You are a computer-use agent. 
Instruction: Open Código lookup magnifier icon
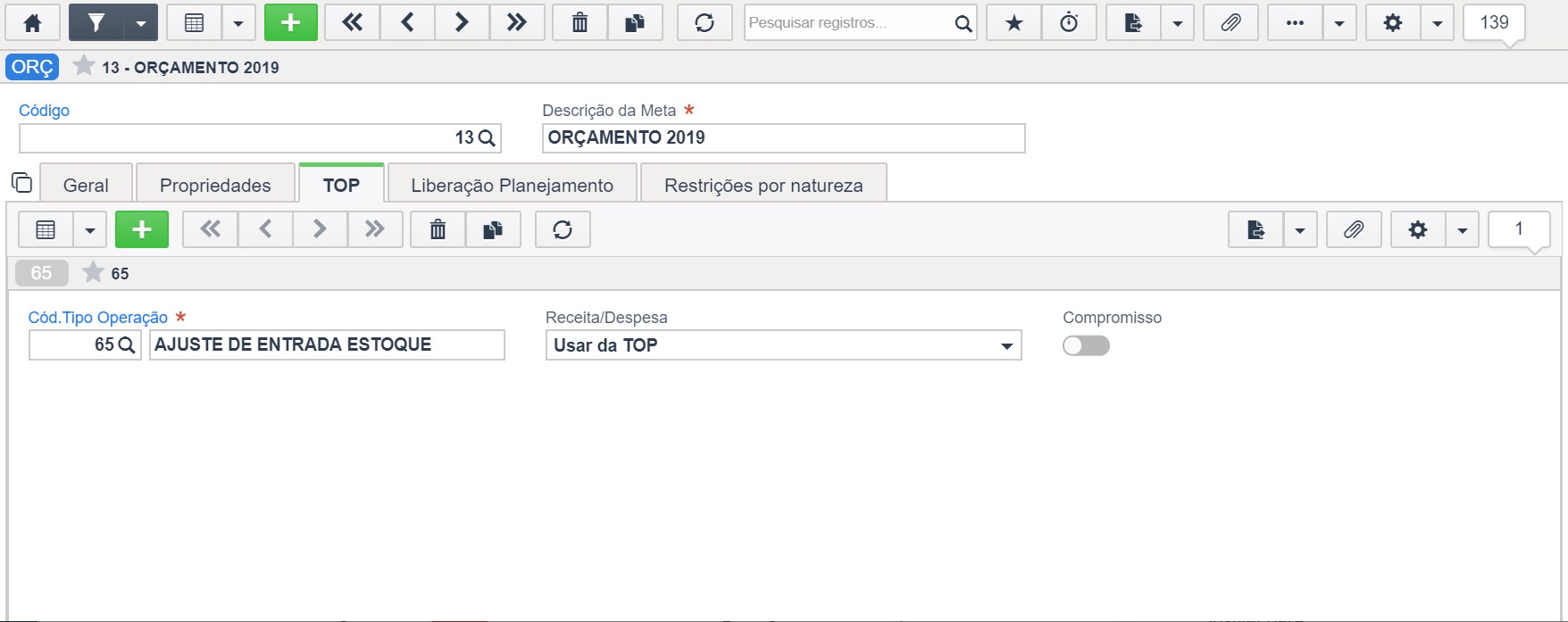coord(487,138)
